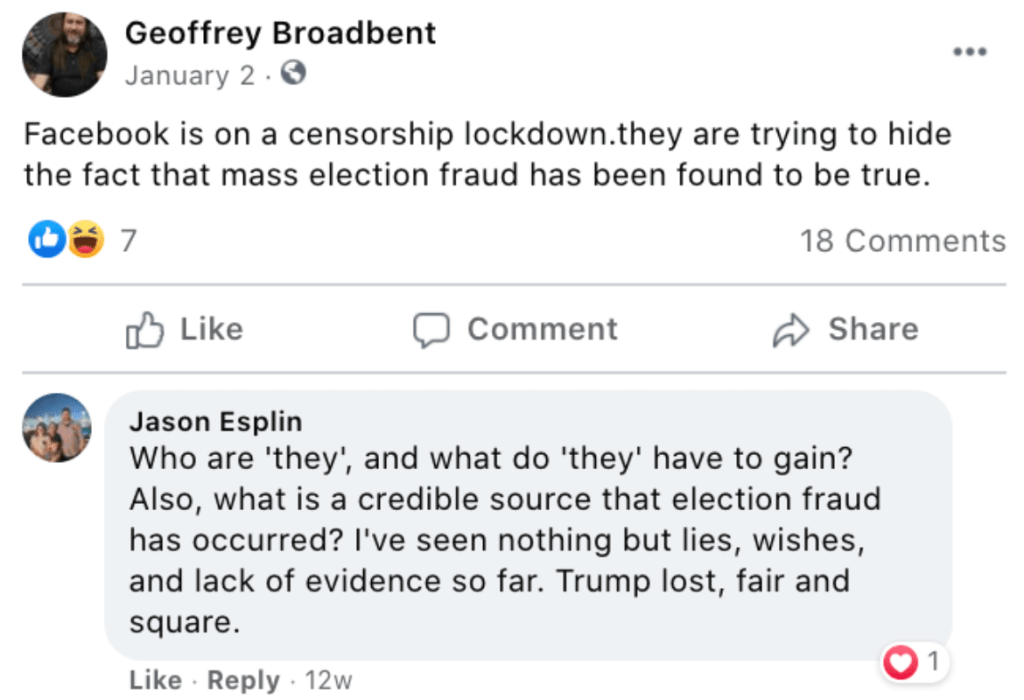Click the 12w comment timestamp
The width and height of the screenshot is (1024, 700).
(328, 681)
